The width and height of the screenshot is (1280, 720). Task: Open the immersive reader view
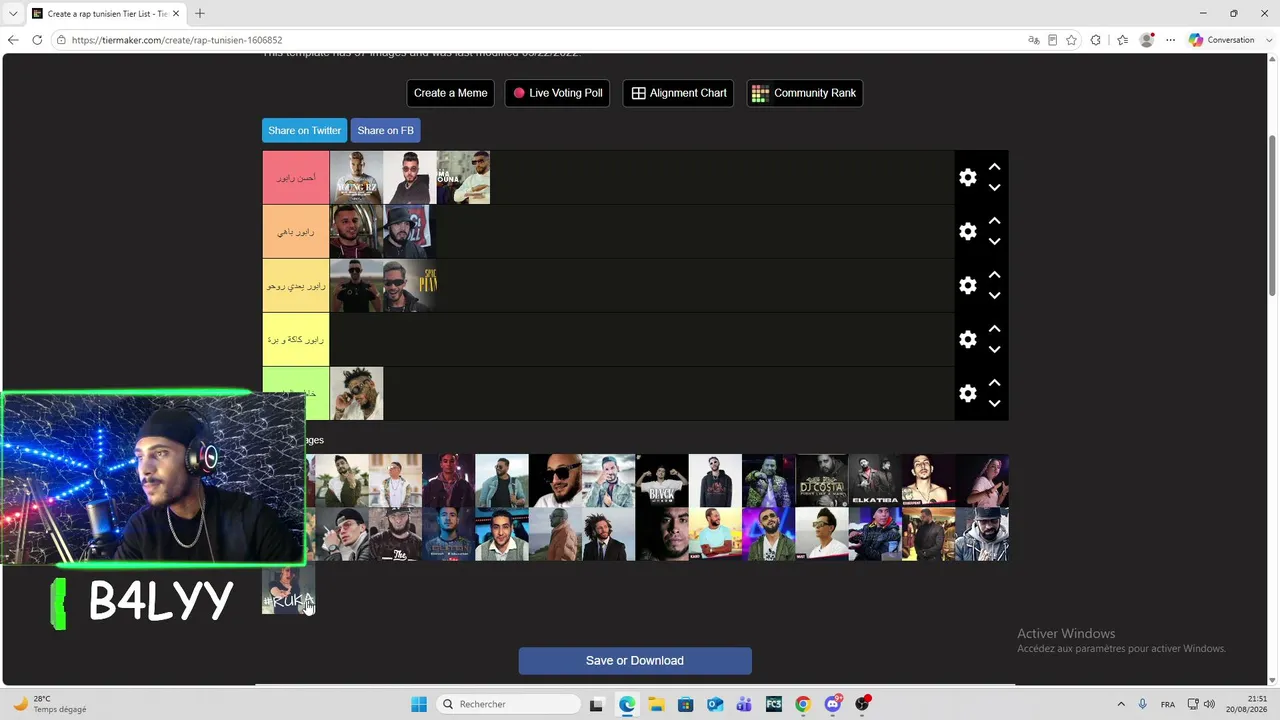coord(1053,40)
